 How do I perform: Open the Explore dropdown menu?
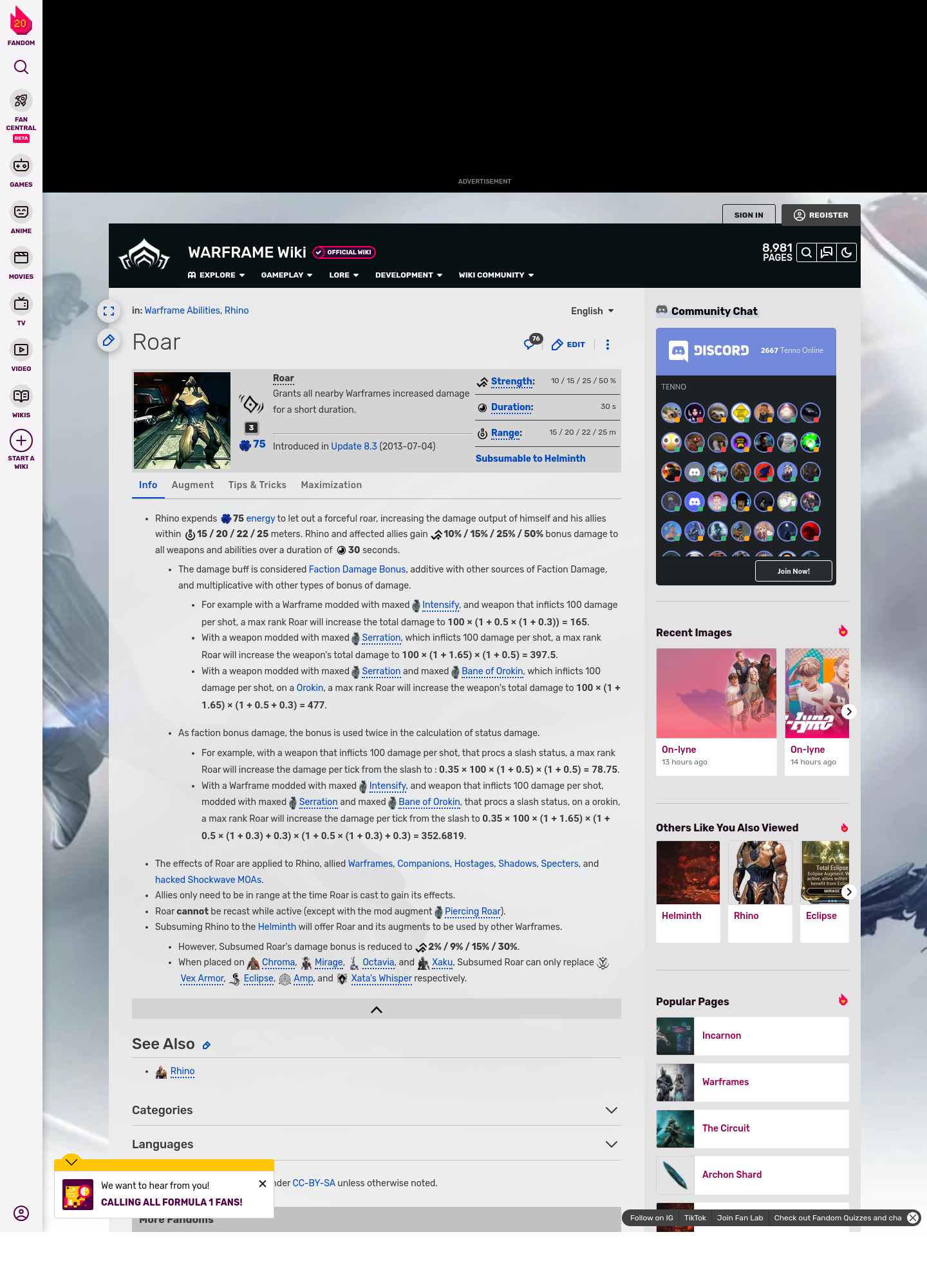tap(216, 275)
